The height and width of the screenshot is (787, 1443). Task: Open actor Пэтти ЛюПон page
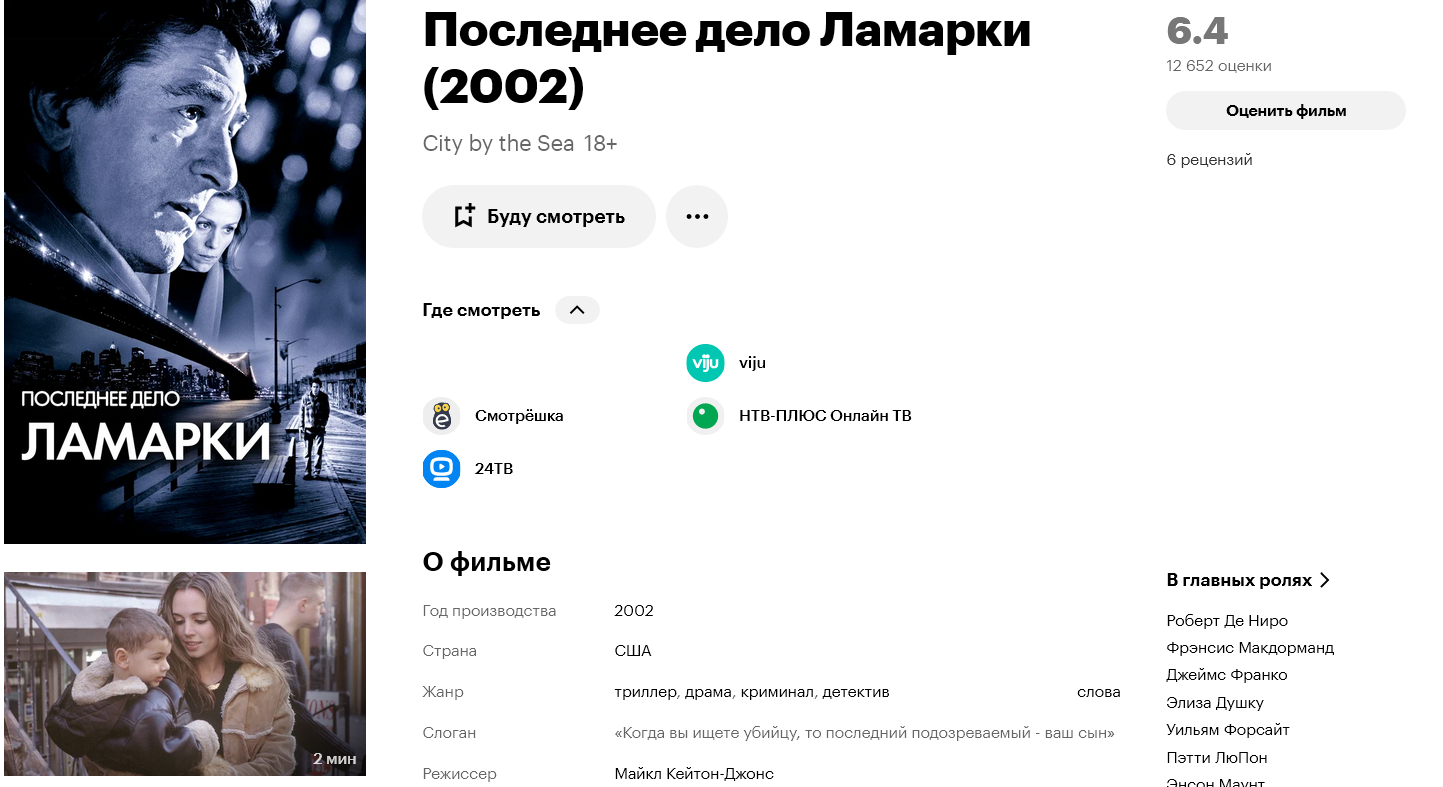[x=1216, y=758]
